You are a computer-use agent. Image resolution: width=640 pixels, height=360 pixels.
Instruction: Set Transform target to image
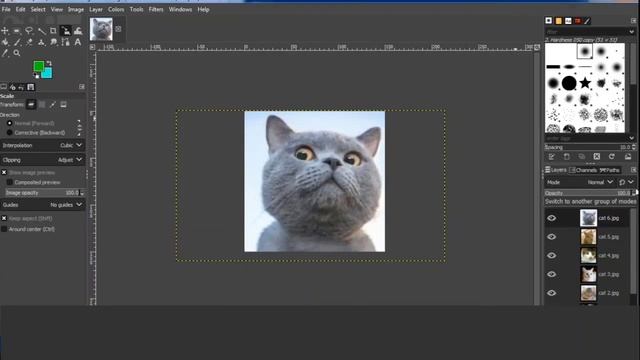tap(63, 104)
